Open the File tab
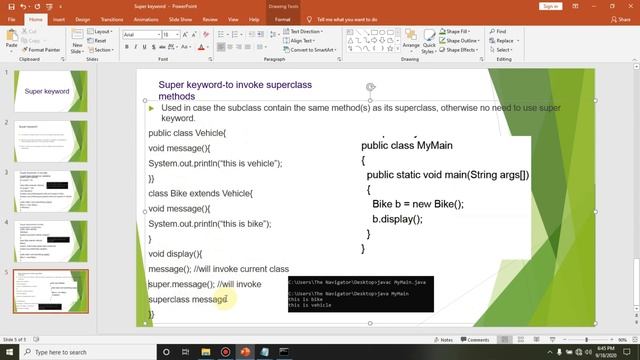Image resolution: width=640 pixels, height=360 pixels. [x=11, y=20]
